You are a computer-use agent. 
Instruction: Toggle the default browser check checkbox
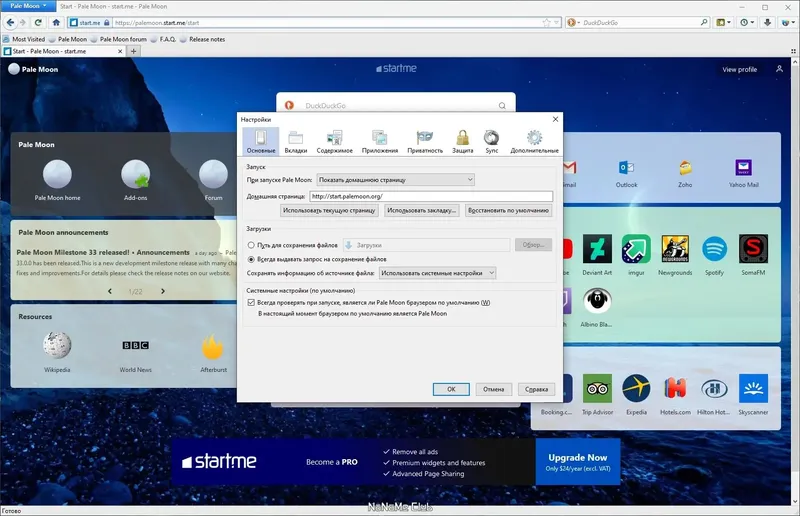(251, 303)
